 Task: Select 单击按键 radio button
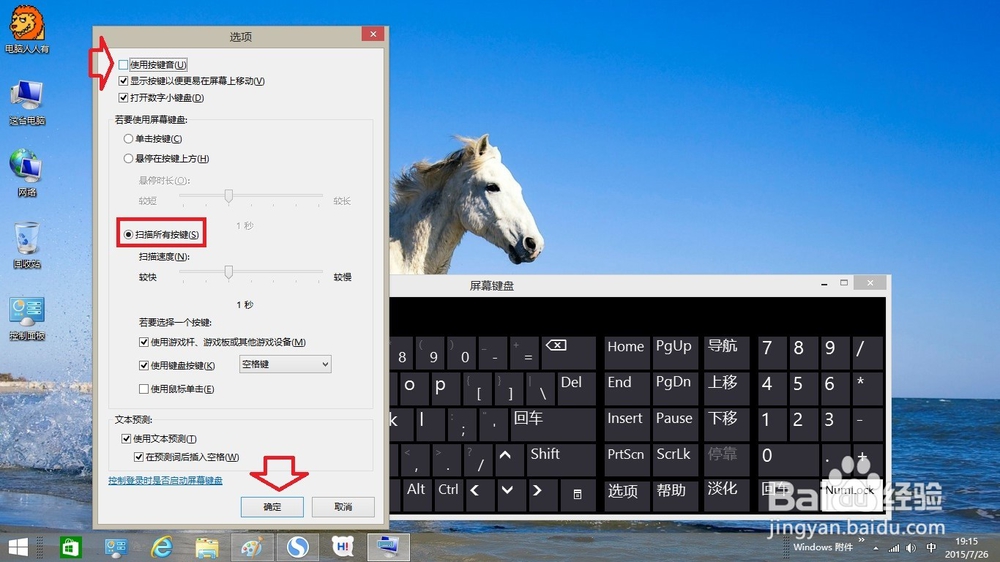coord(128,138)
